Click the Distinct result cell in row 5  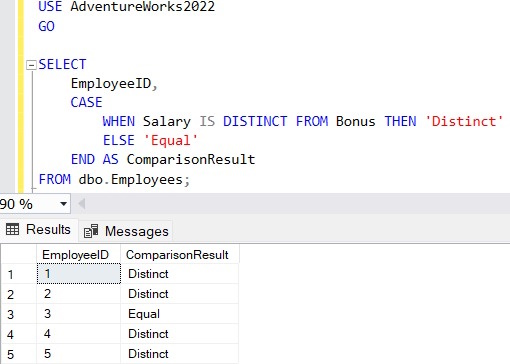click(x=179, y=354)
